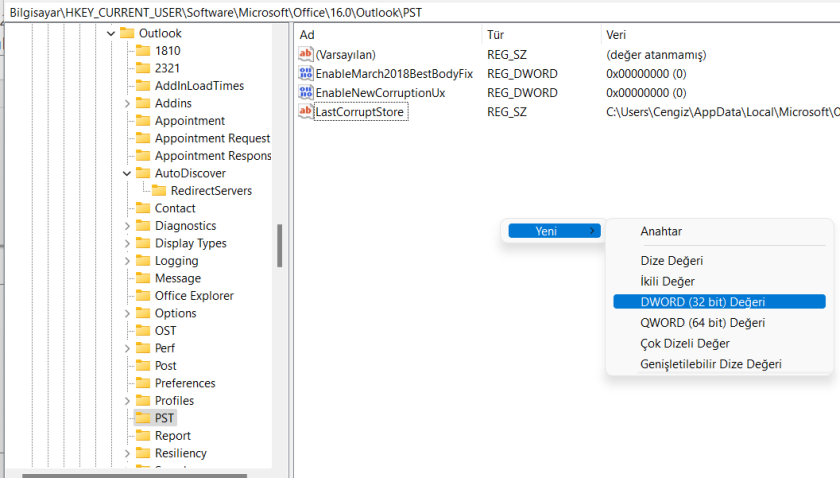Click the RedirectServers folder icon

point(159,191)
